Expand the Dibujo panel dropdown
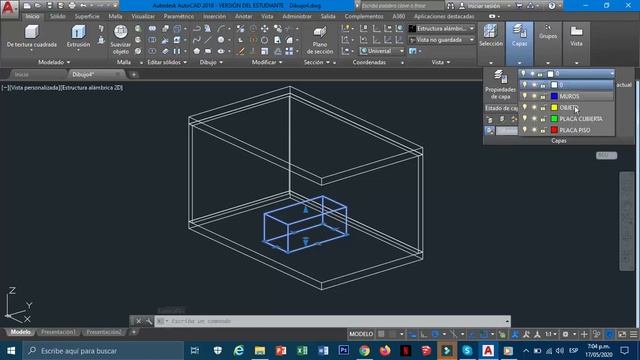This screenshot has height=360, width=640. click(x=211, y=62)
